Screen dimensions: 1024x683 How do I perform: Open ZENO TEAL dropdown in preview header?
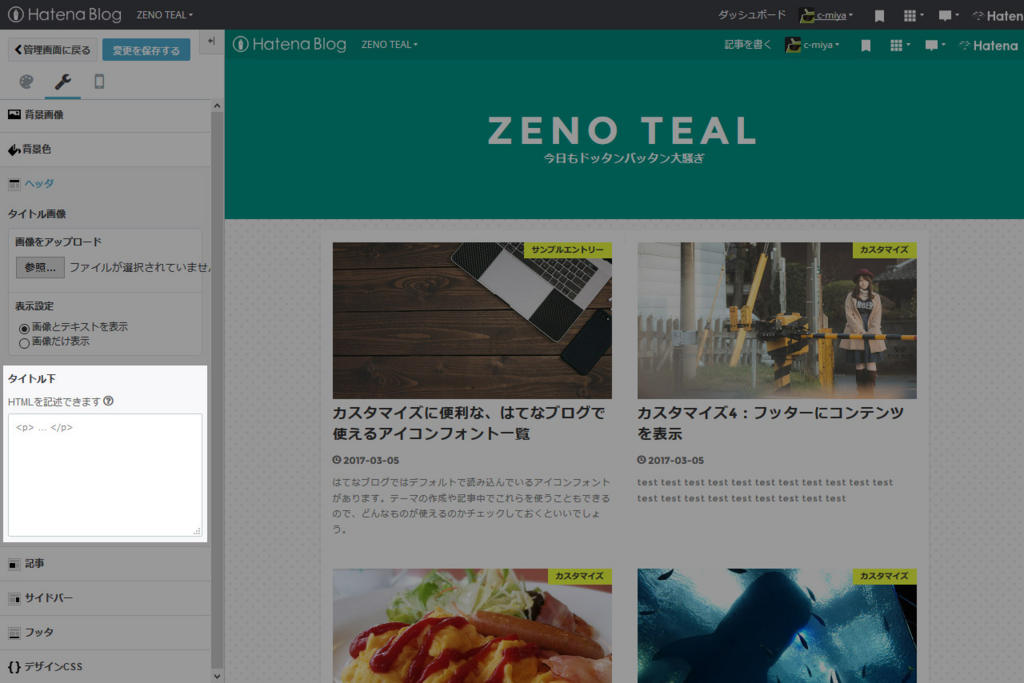click(x=389, y=44)
